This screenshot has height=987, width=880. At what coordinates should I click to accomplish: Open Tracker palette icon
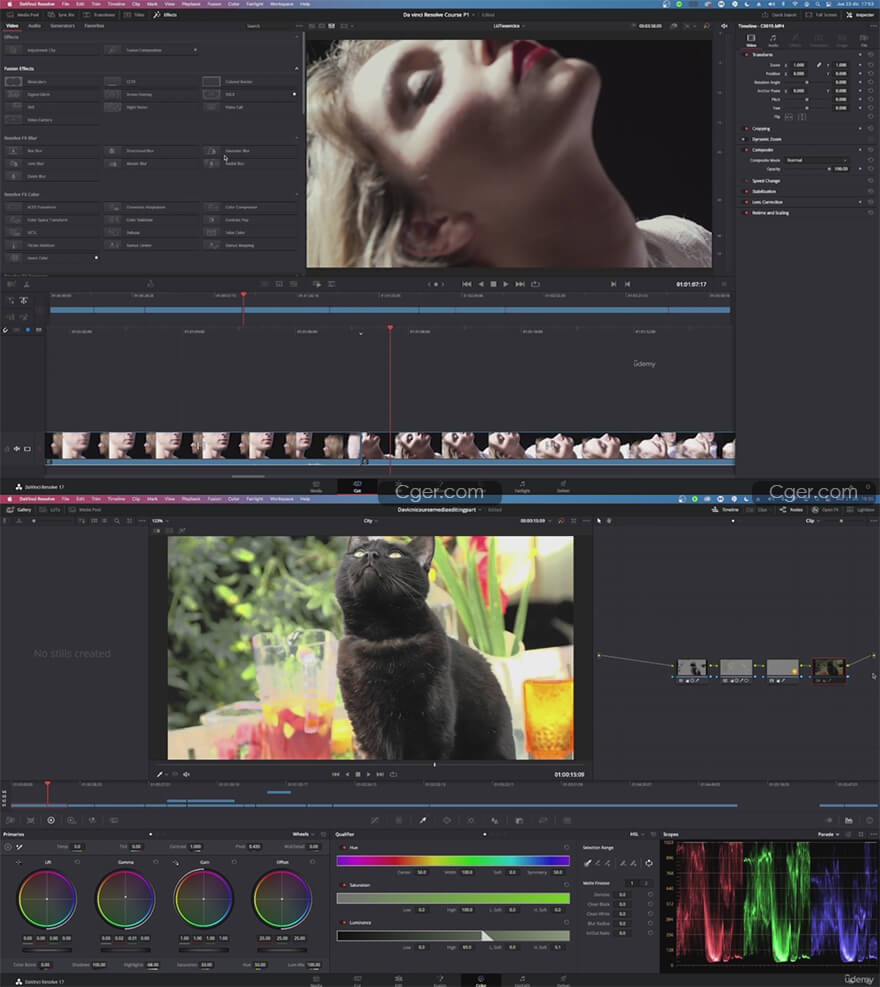click(470, 820)
